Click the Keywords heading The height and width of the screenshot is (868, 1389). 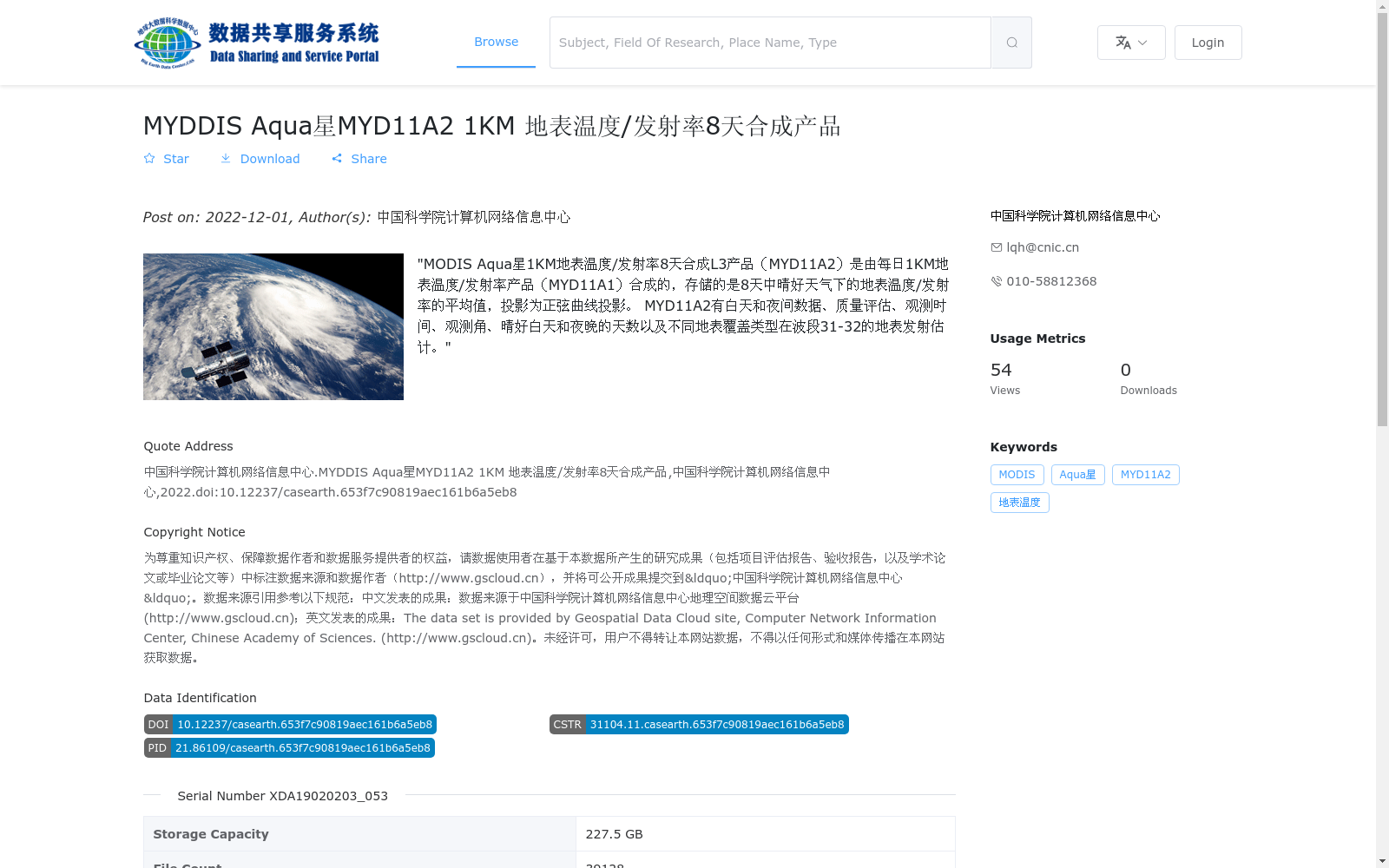1024,447
